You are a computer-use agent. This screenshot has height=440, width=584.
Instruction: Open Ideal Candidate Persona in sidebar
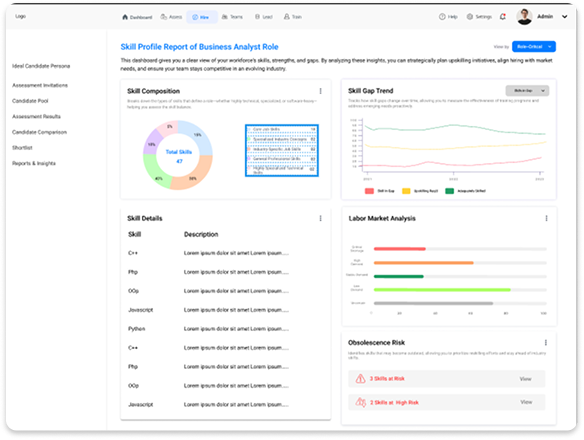(x=41, y=66)
